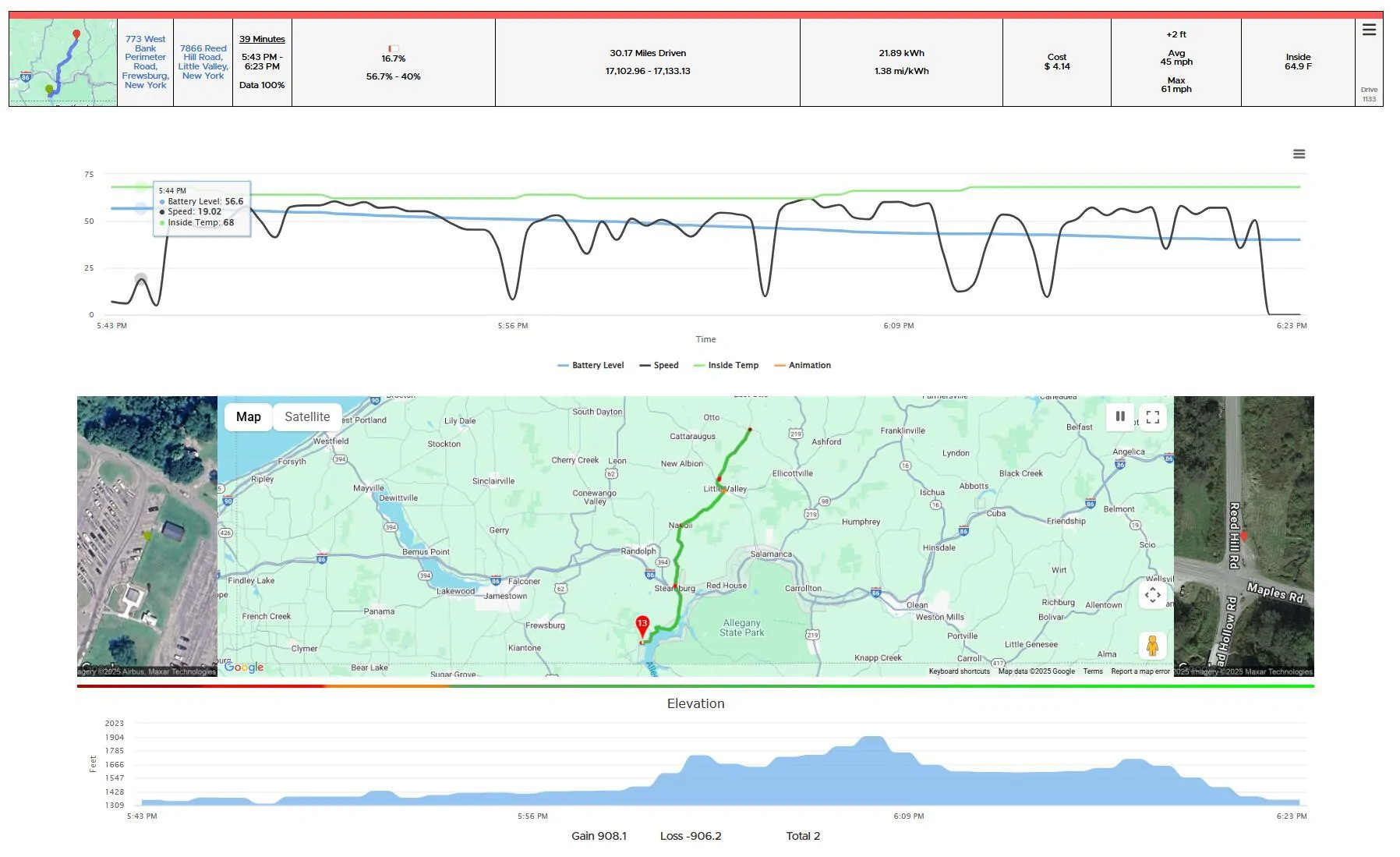Screen dimensions: 1400x857
Task: Open the speed chart context menu
Action: click(1299, 154)
